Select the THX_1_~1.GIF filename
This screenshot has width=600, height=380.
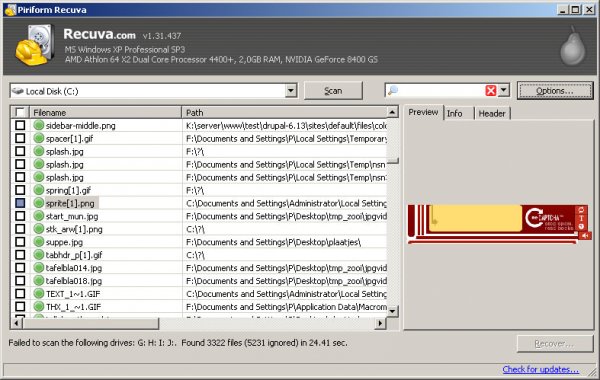73,307
